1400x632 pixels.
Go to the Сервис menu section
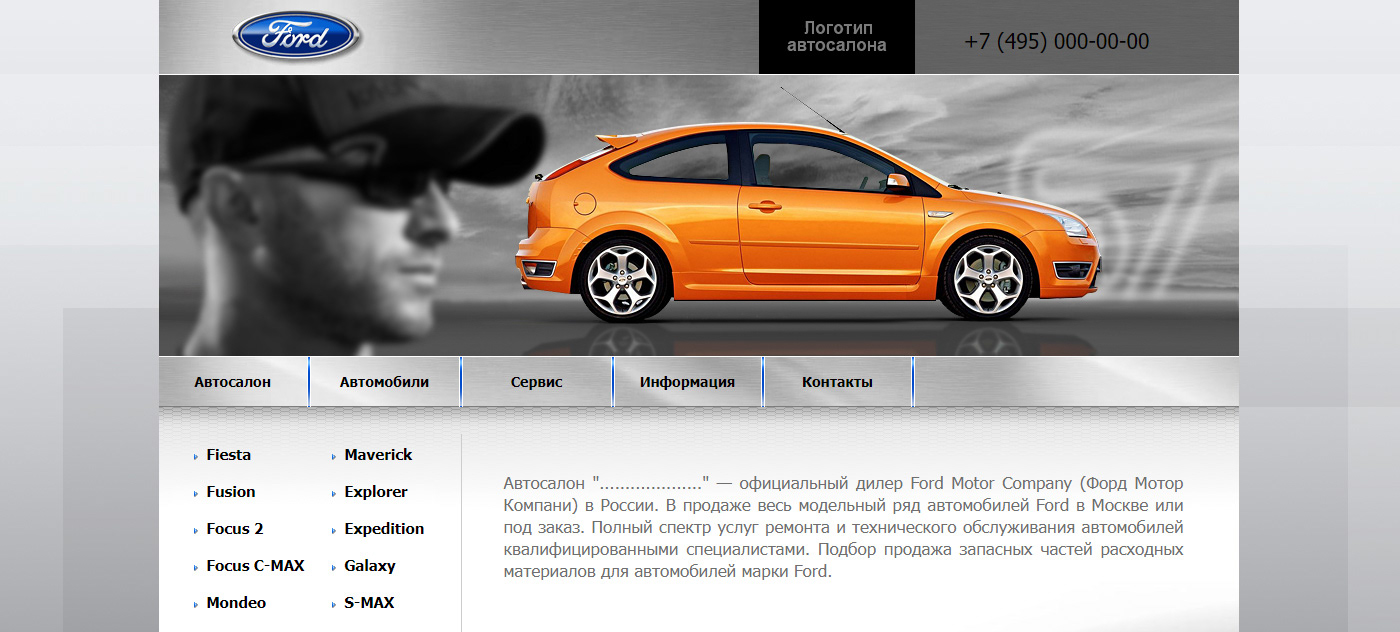click(x=536, y=382)
